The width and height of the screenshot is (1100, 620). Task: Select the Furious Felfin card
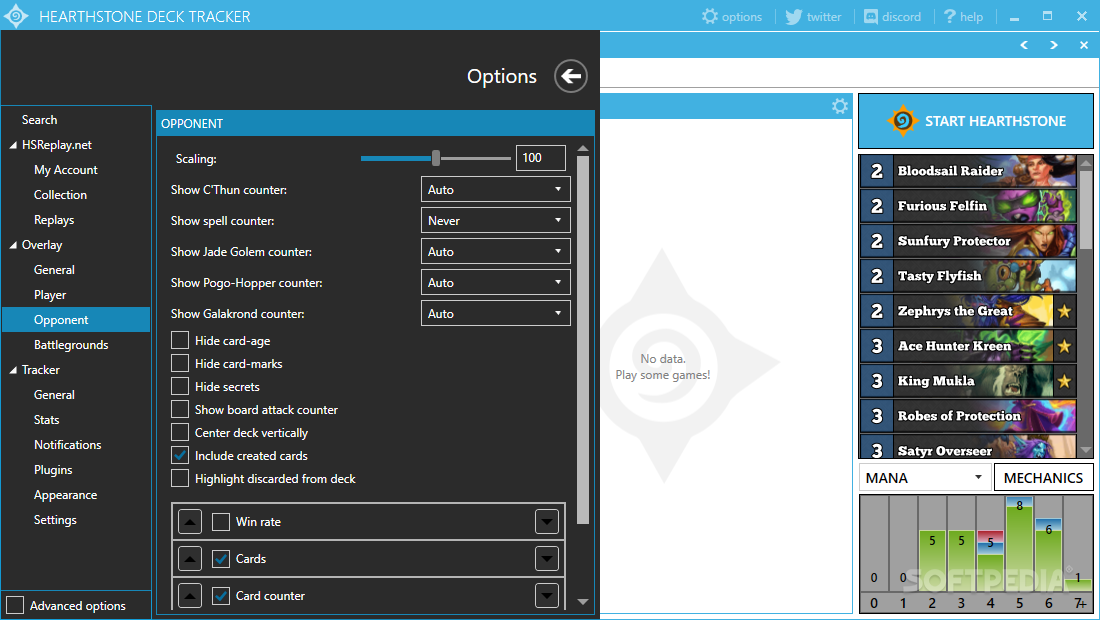tap(968, 205)
